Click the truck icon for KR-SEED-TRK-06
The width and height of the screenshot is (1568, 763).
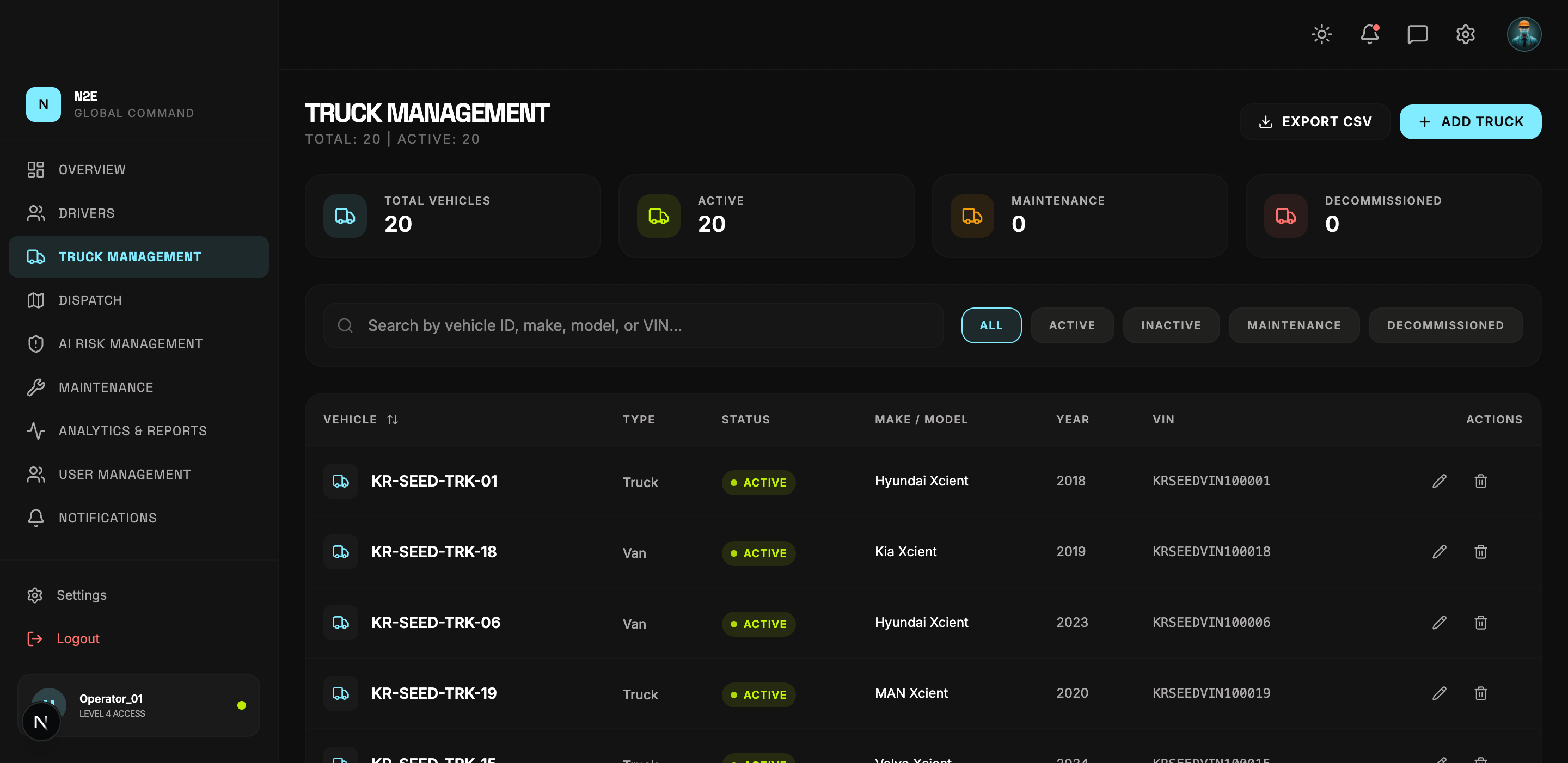[341, 623]
